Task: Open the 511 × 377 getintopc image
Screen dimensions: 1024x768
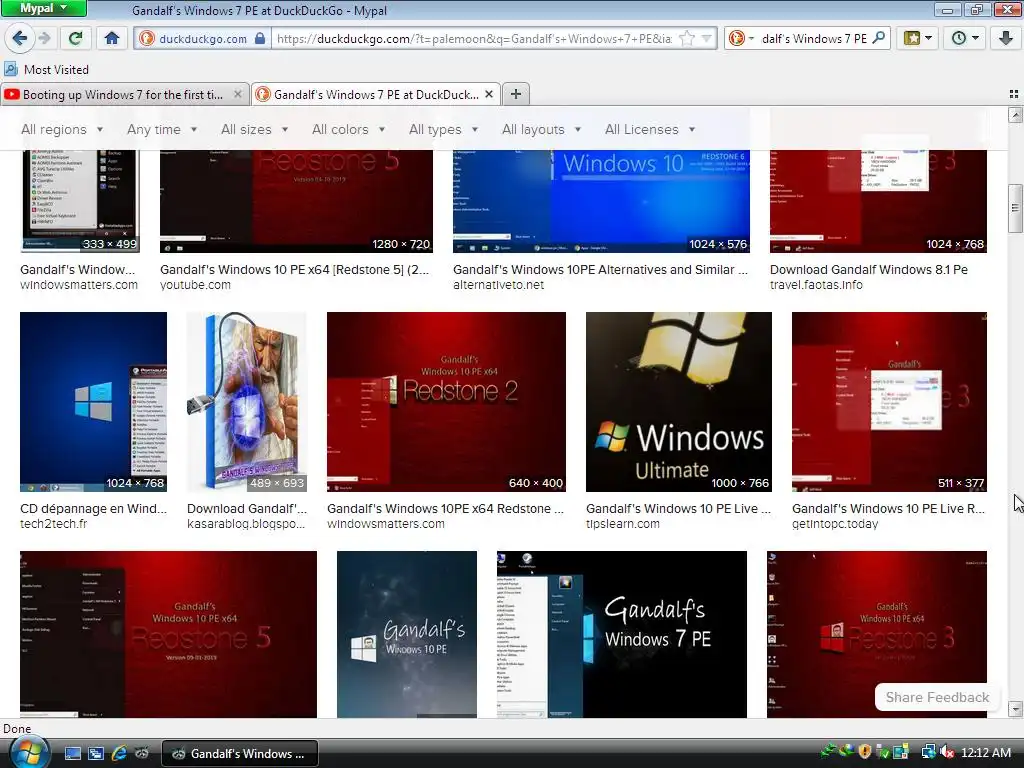Action: (889, 402)
